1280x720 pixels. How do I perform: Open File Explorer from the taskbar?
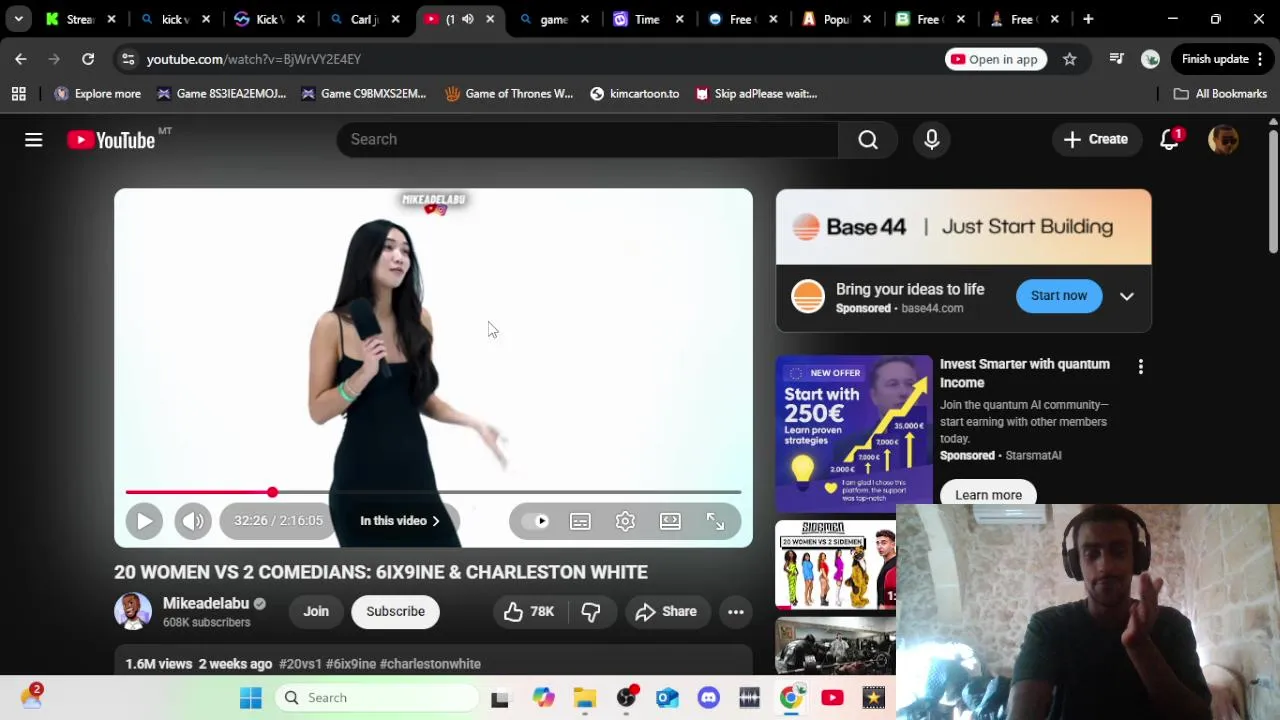(x=584, y=698)
